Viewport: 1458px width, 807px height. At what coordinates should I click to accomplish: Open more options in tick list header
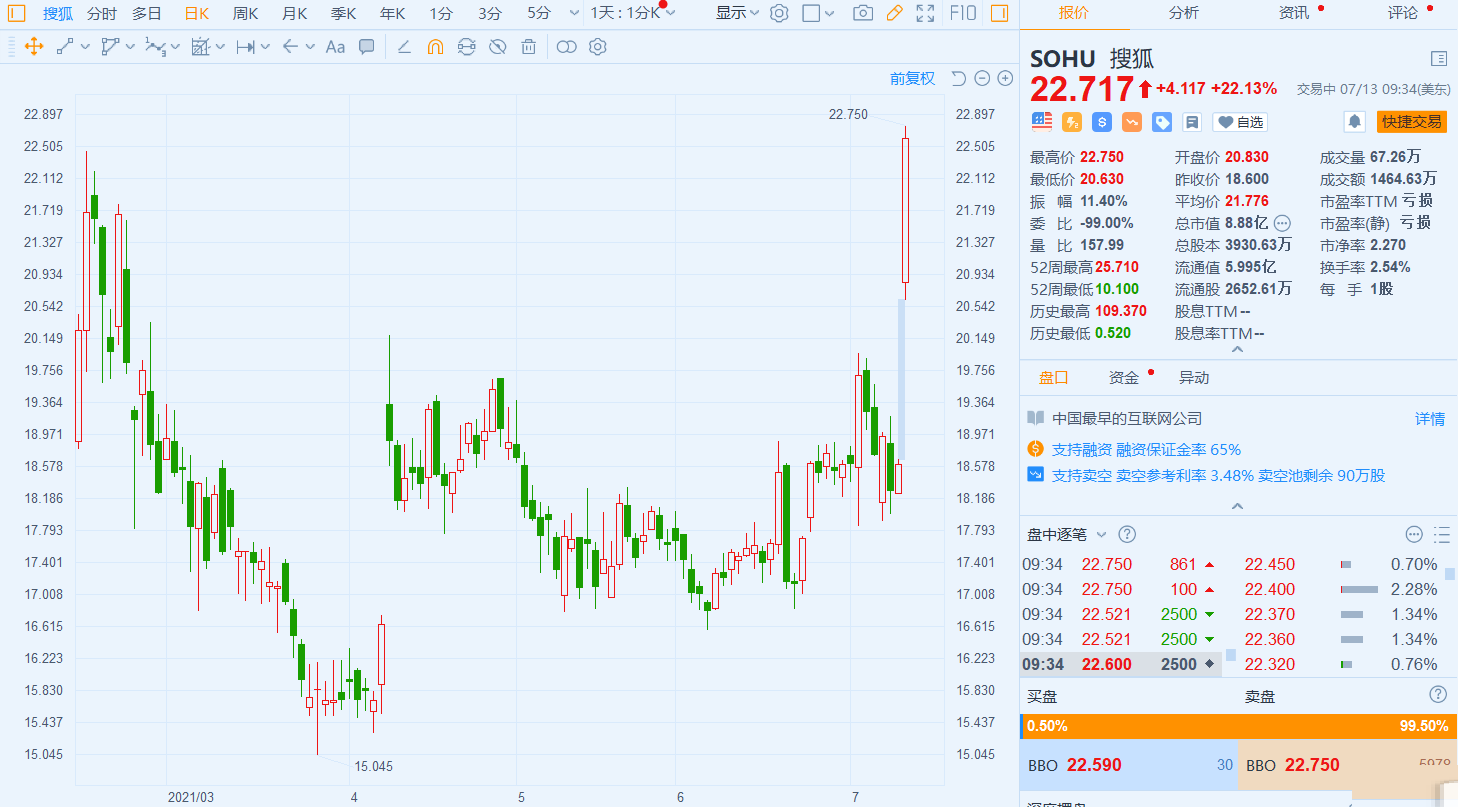[x=1414, y=534]
